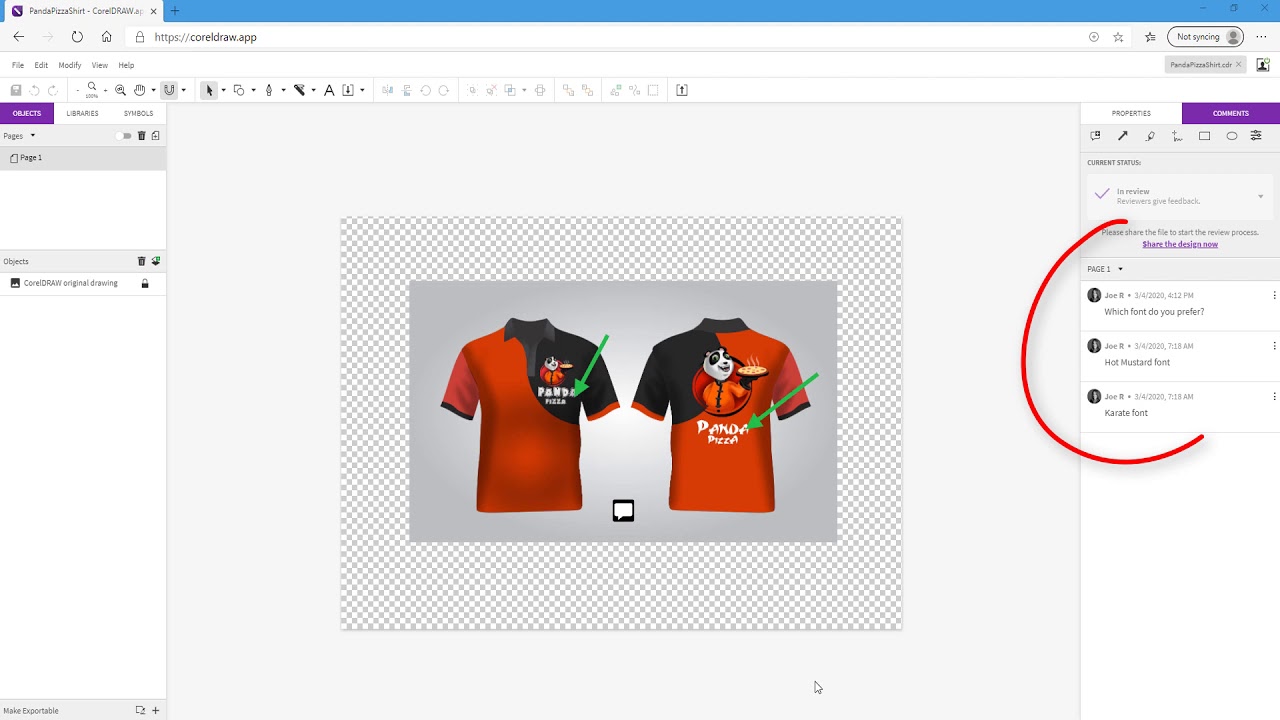Open the Help menu
Viewport: 1280px width, 720px height.
126,65
